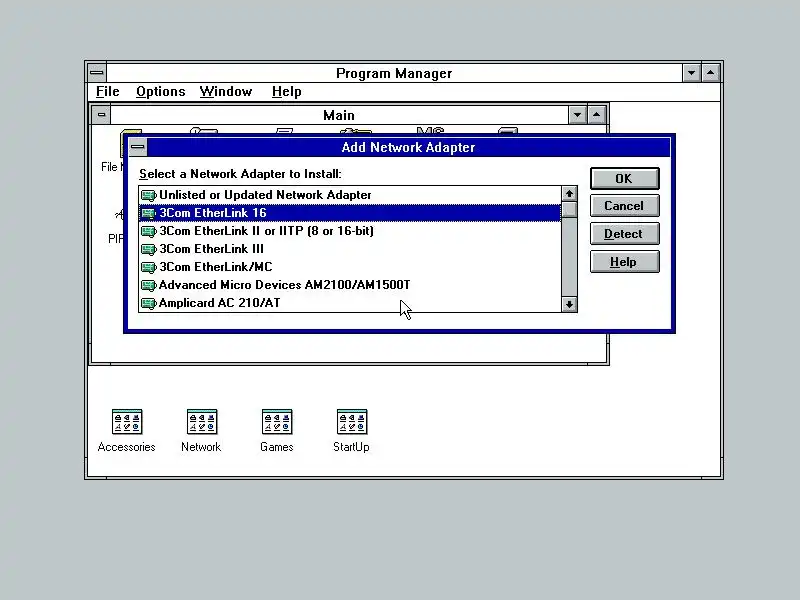Screen dimensions: 800x600
Task: Maximize the Program Manager window
Action: (x=711, y=73)
